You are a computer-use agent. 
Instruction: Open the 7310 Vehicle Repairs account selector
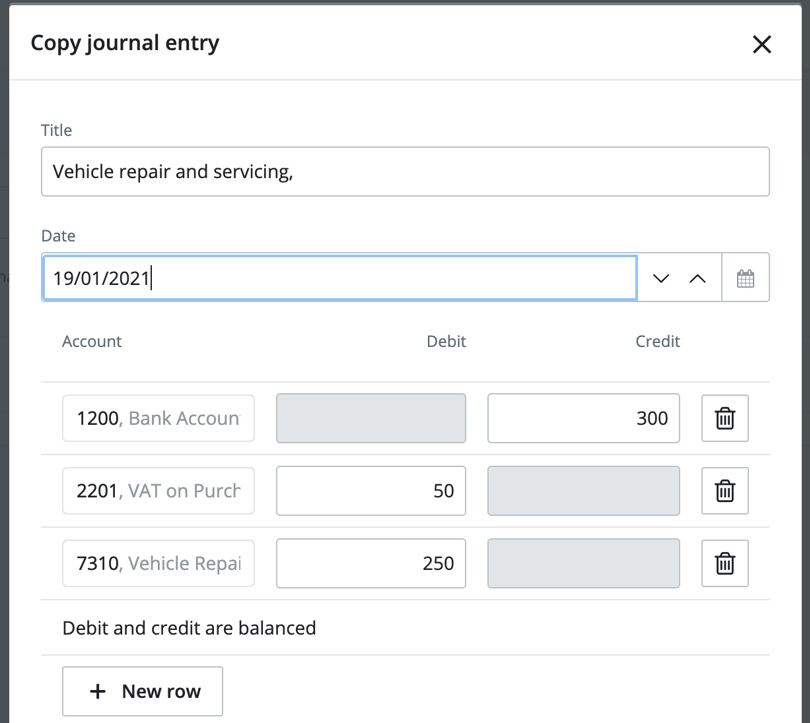158,564
